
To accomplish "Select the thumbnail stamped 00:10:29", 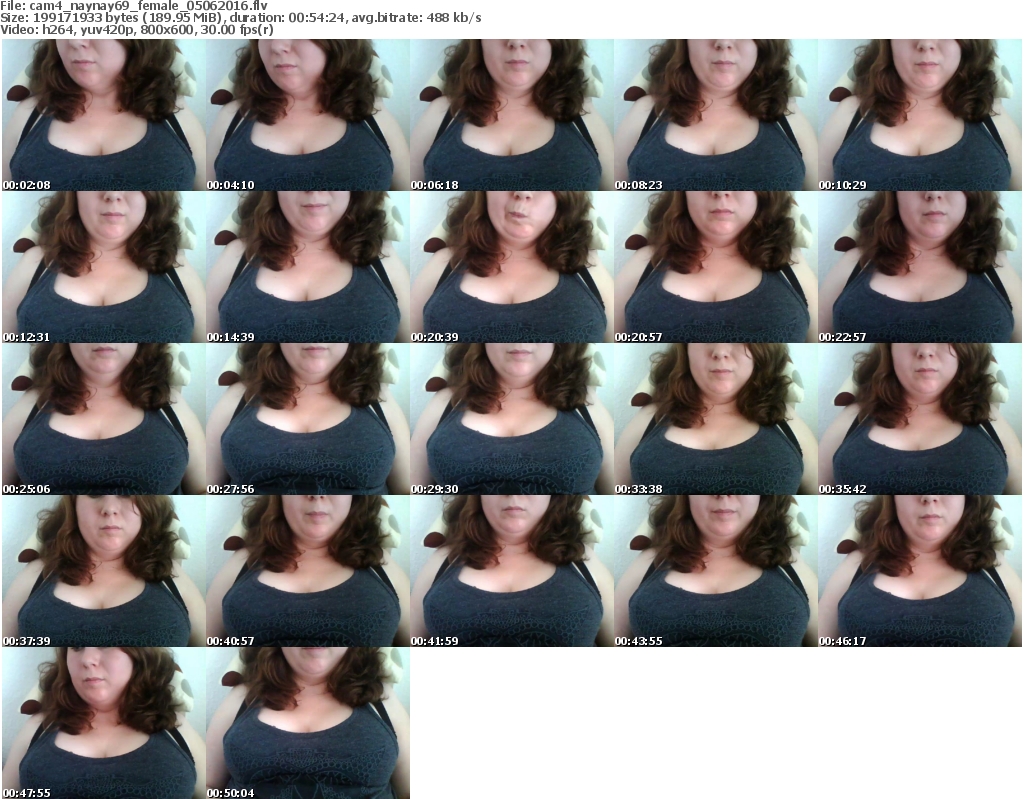I will pos(920,115).
